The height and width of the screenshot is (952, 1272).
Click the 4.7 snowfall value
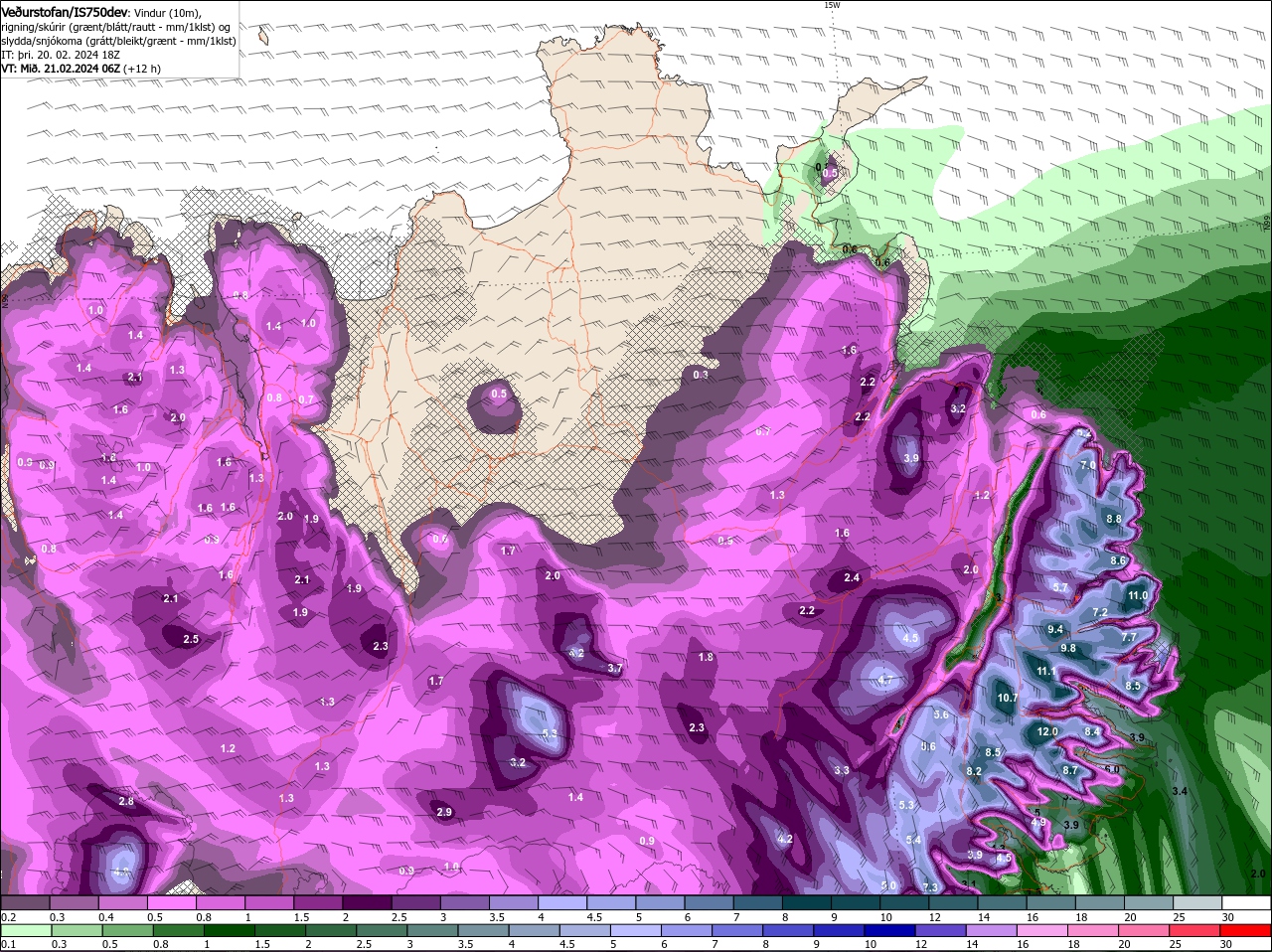pos(884,680)
